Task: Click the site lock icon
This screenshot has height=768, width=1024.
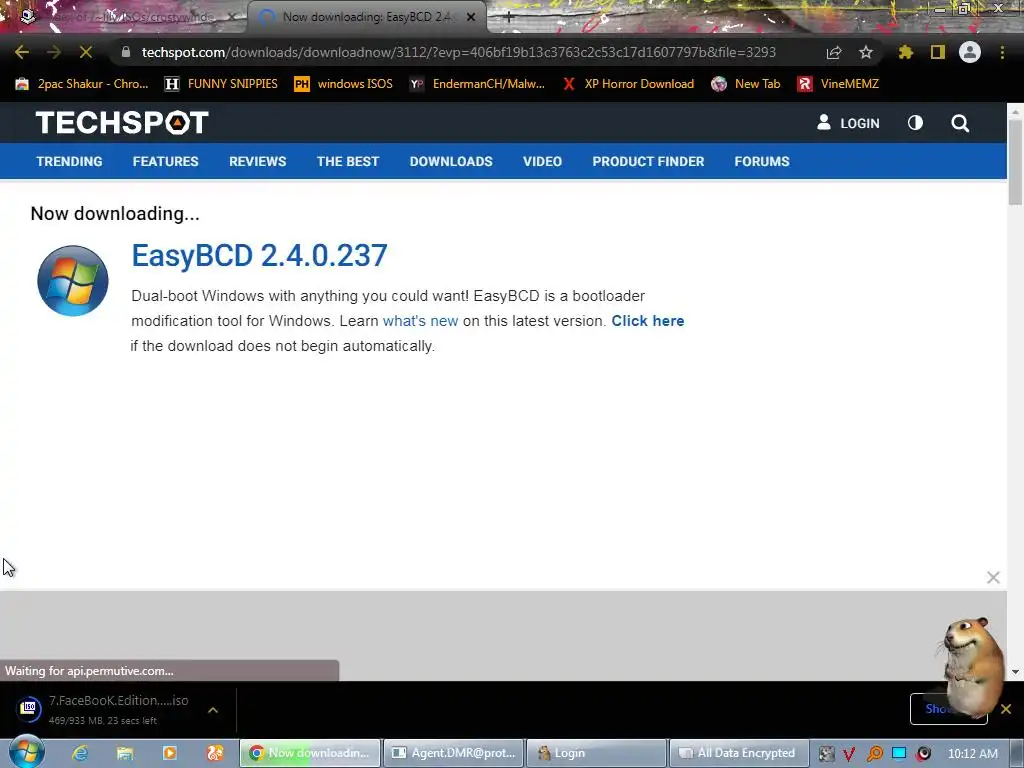Action: point(125,52)
